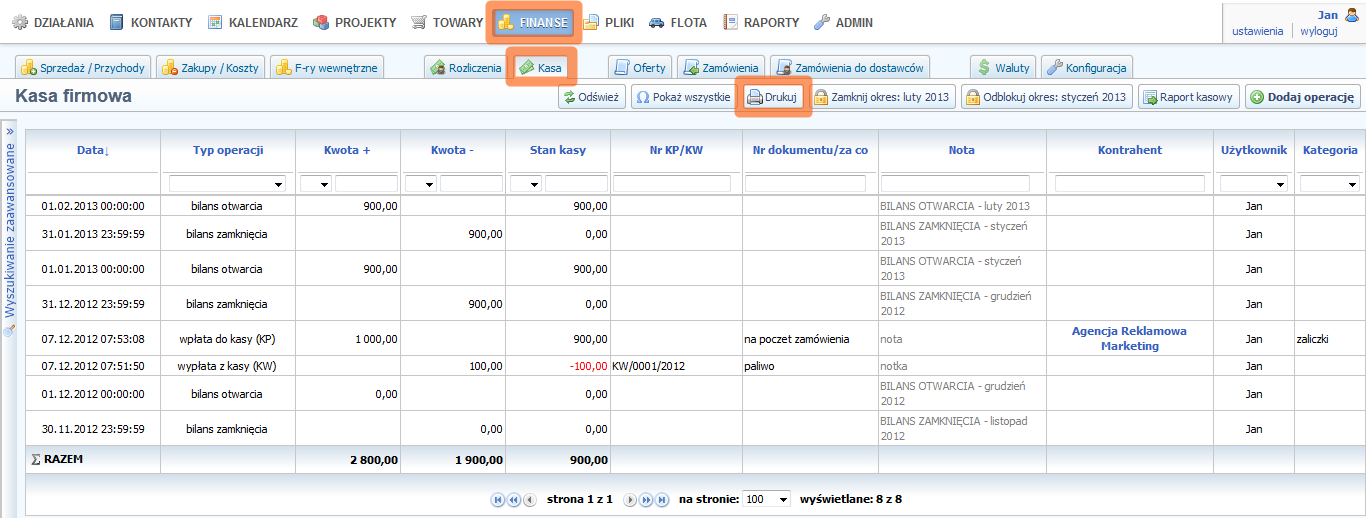1366x518 pixels.
Task: Switch to the Zakupy / Koszty tab
Action: coord(211,68)
